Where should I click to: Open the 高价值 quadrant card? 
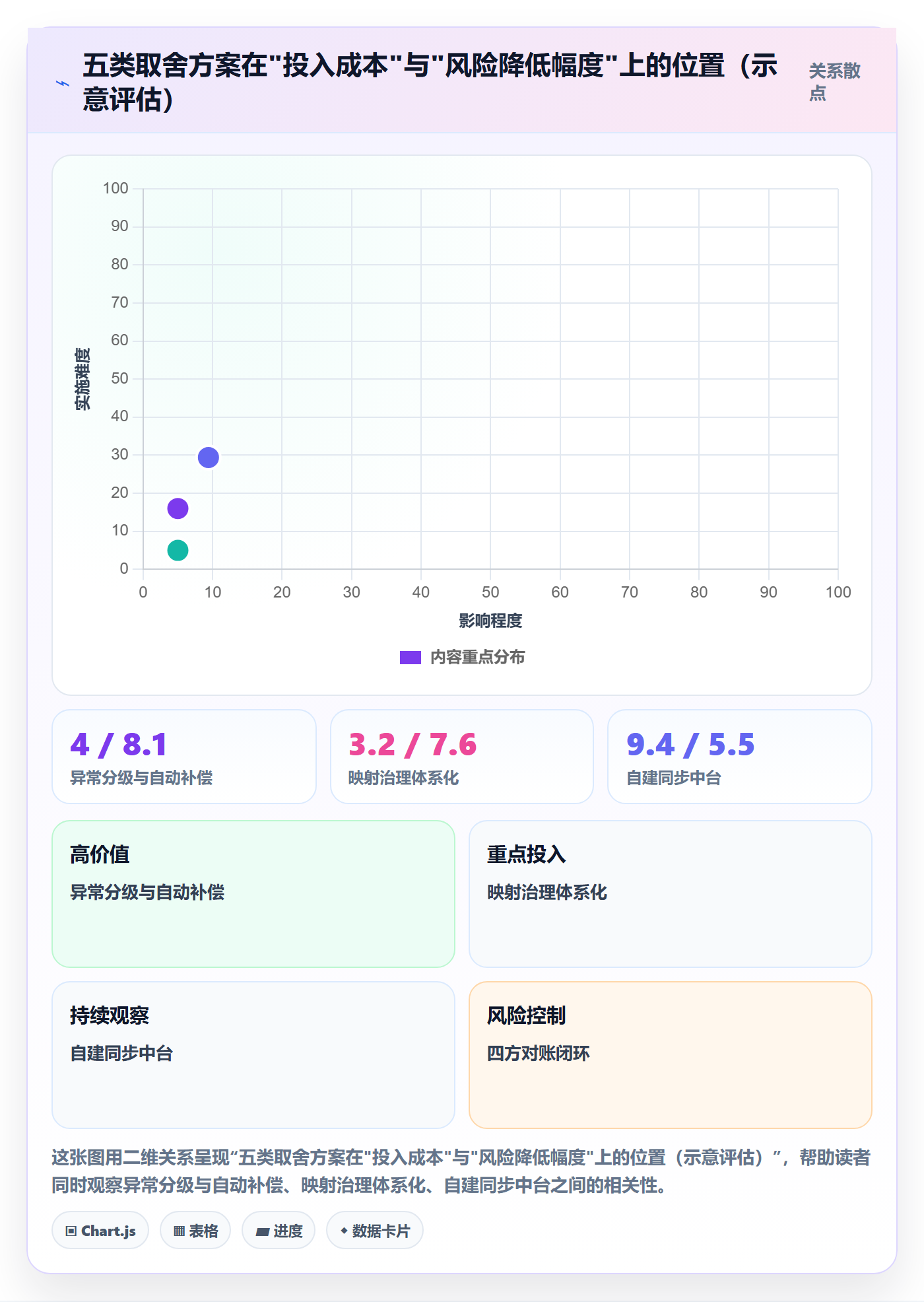coord(253,894)
